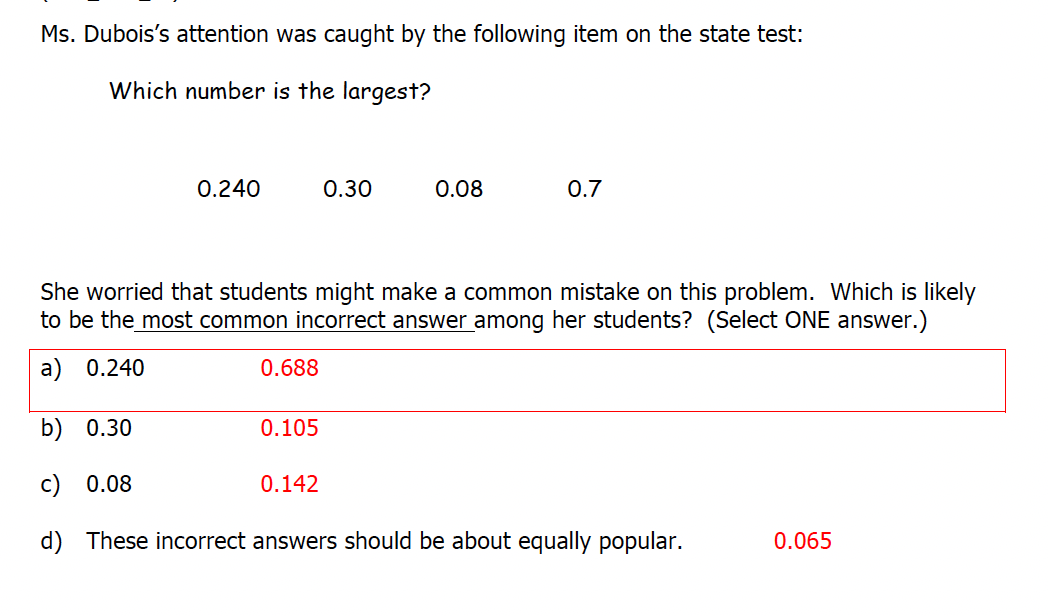Click the underlined 'most common incorrect answer' text
Screen dimensions: 1048x616
(x=303, y=321)
